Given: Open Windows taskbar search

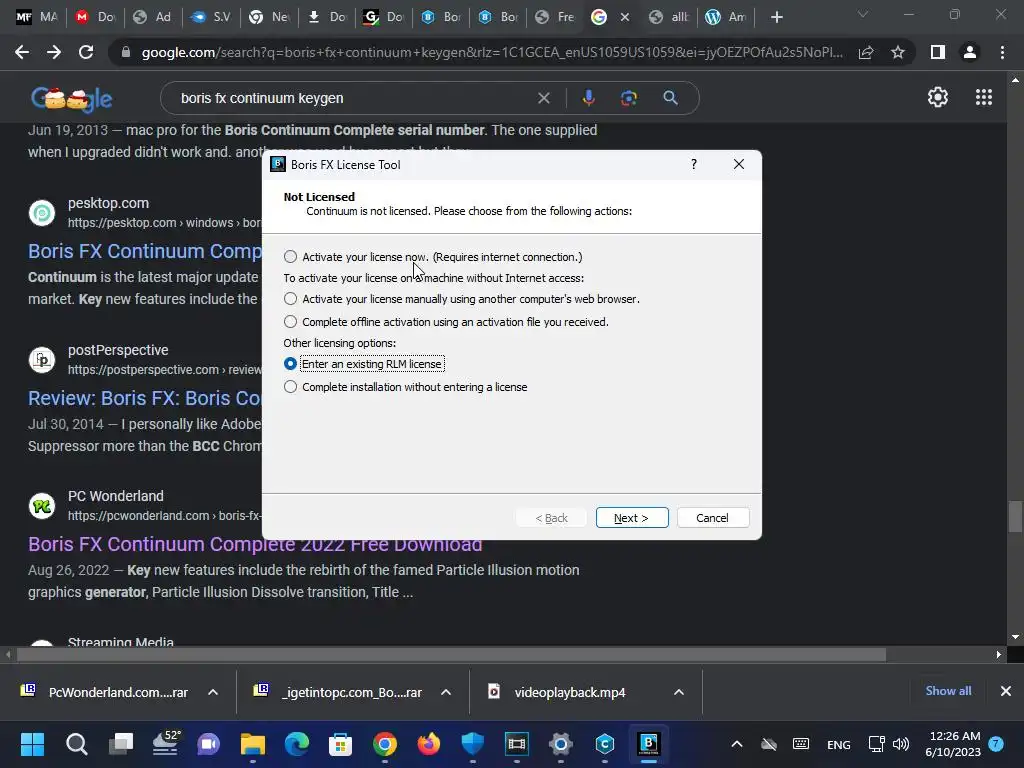Looking at the screenshot, I should click(x=76, y=744).
